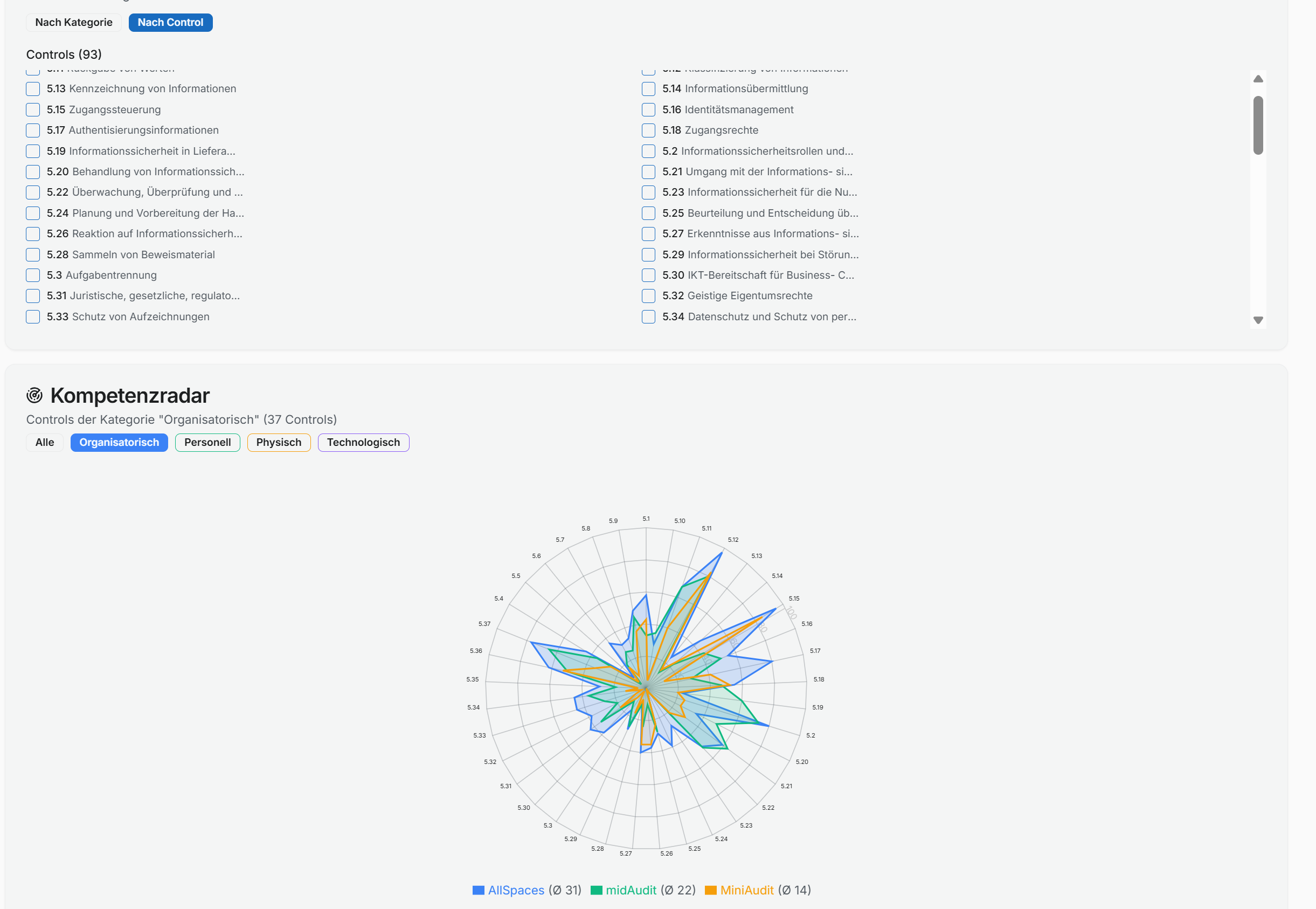
Task: Toggle the MiniAudit orange legend swatch
Action: click(710, 890)
